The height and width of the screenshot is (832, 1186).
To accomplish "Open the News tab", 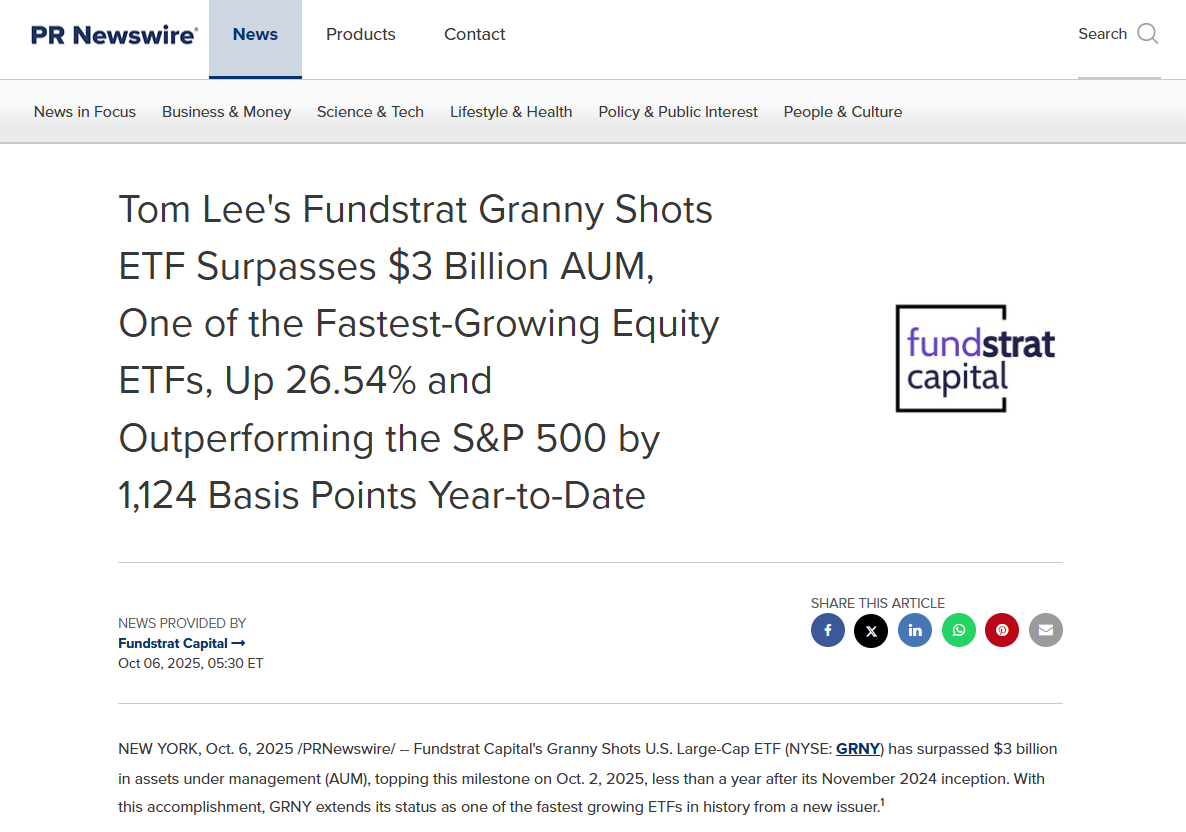I will point(255,35).
